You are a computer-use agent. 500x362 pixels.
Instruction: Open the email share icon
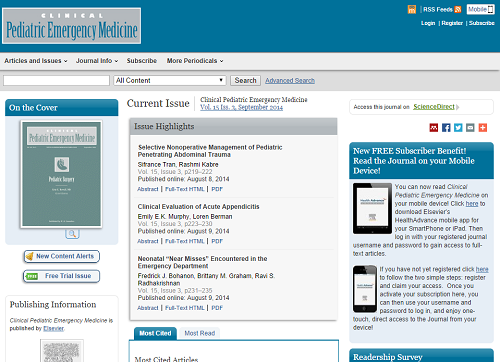coord(470,128)
